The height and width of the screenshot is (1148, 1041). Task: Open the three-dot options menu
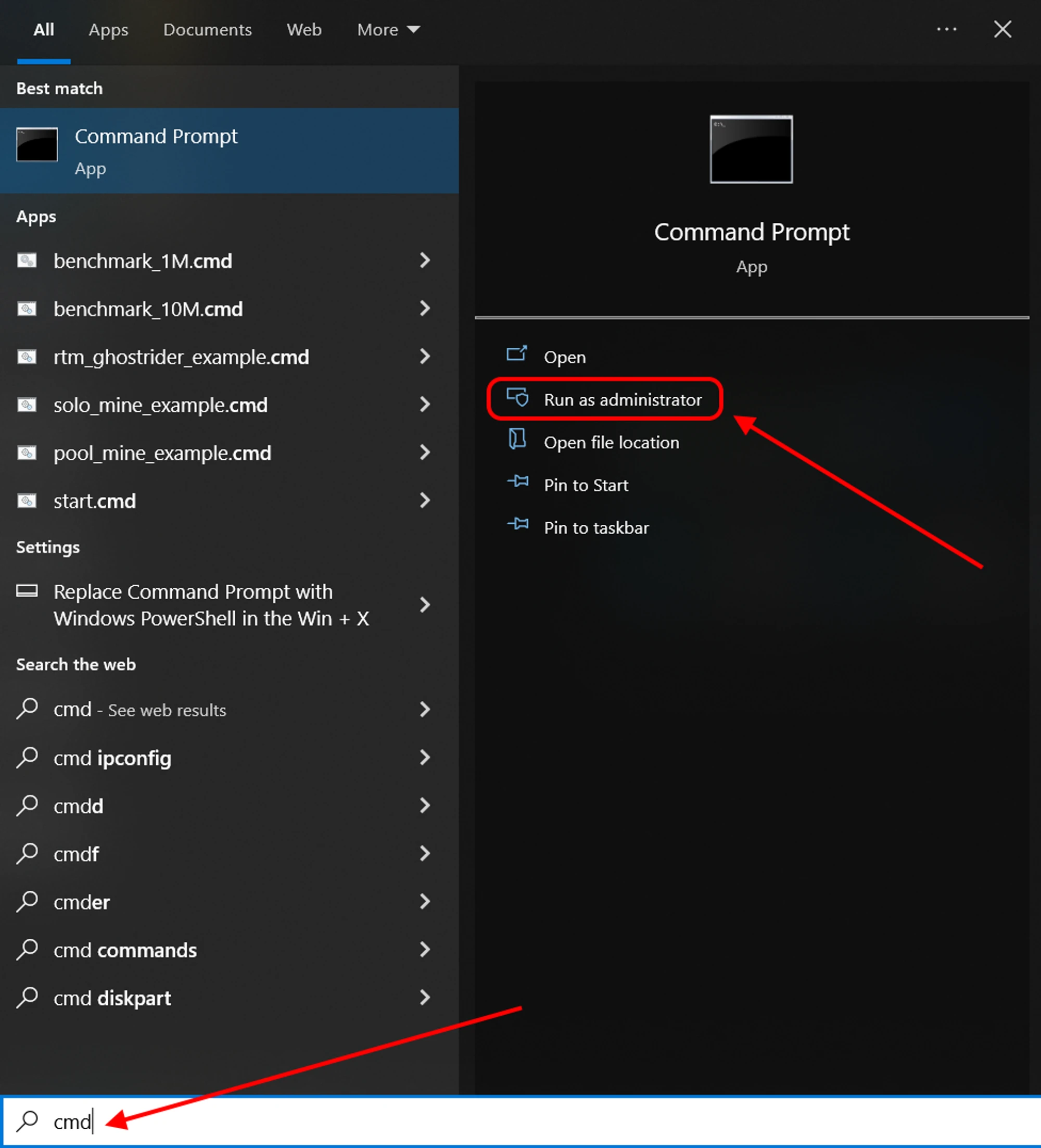pos(946,30)
